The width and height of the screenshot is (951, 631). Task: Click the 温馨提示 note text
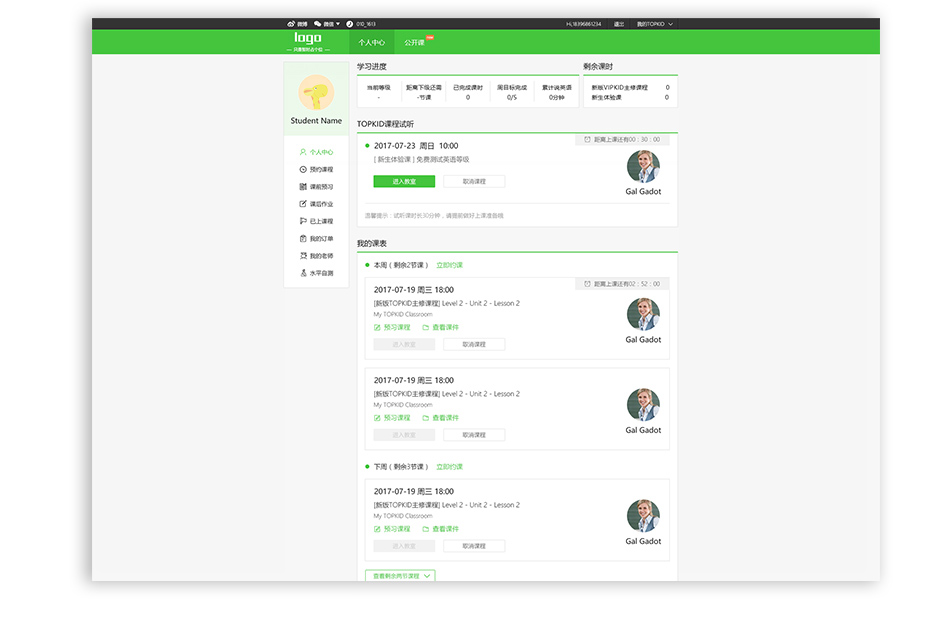click(434, 215)
